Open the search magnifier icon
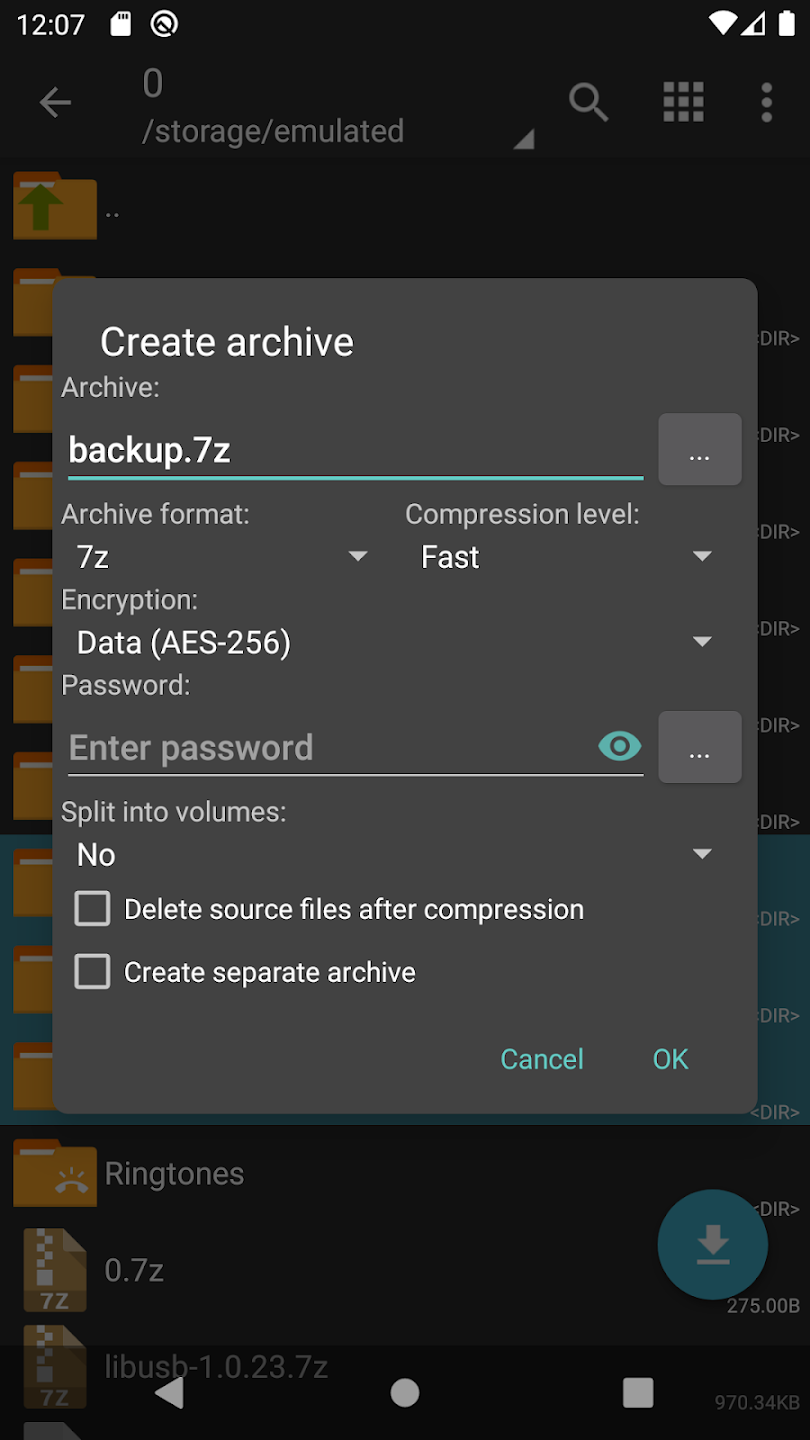 point(588,102)
